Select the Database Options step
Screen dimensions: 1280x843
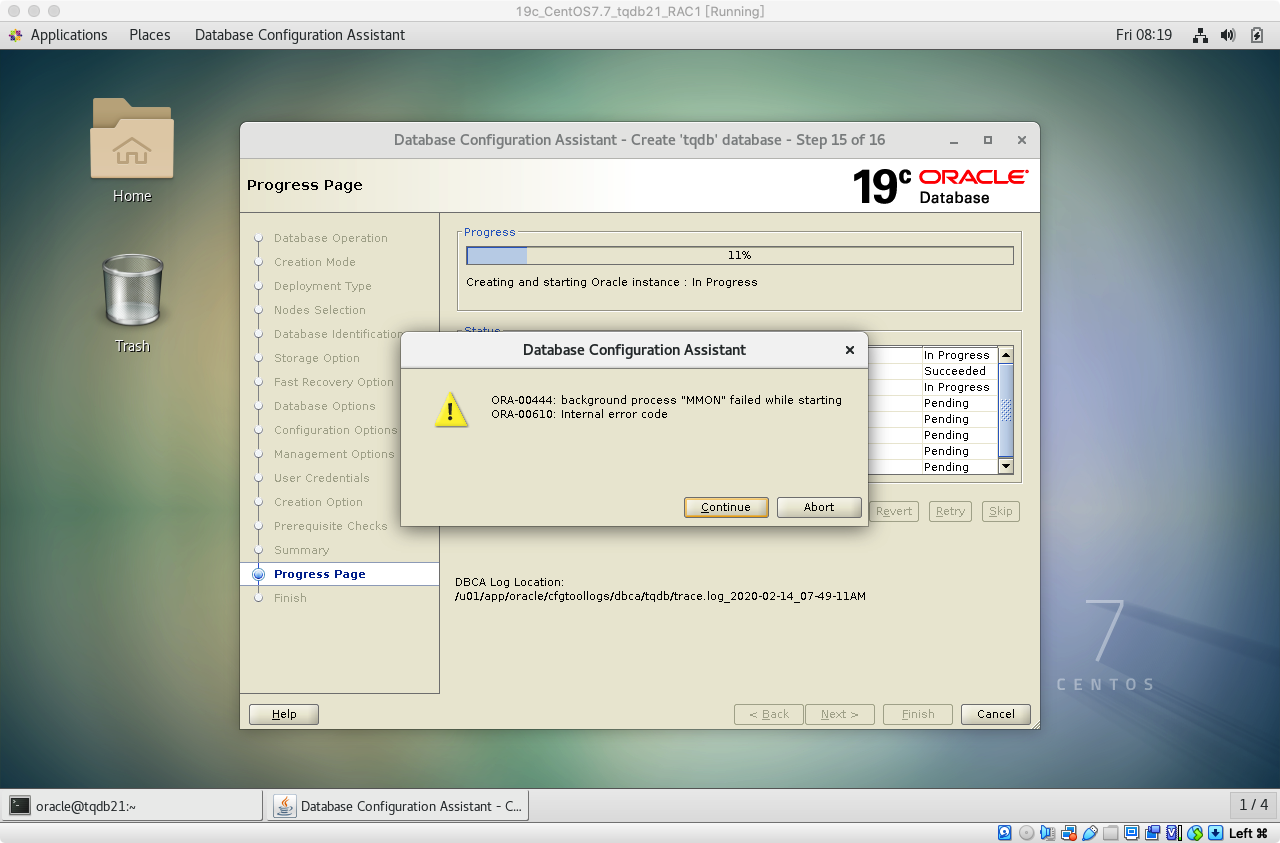[325, 406]
